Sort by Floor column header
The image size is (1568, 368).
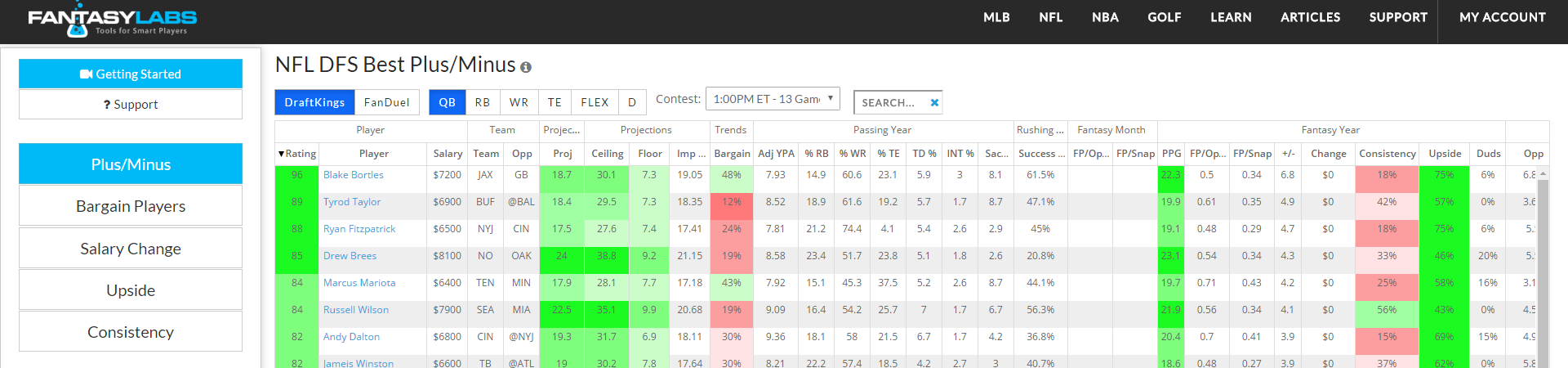click(650, 154)
